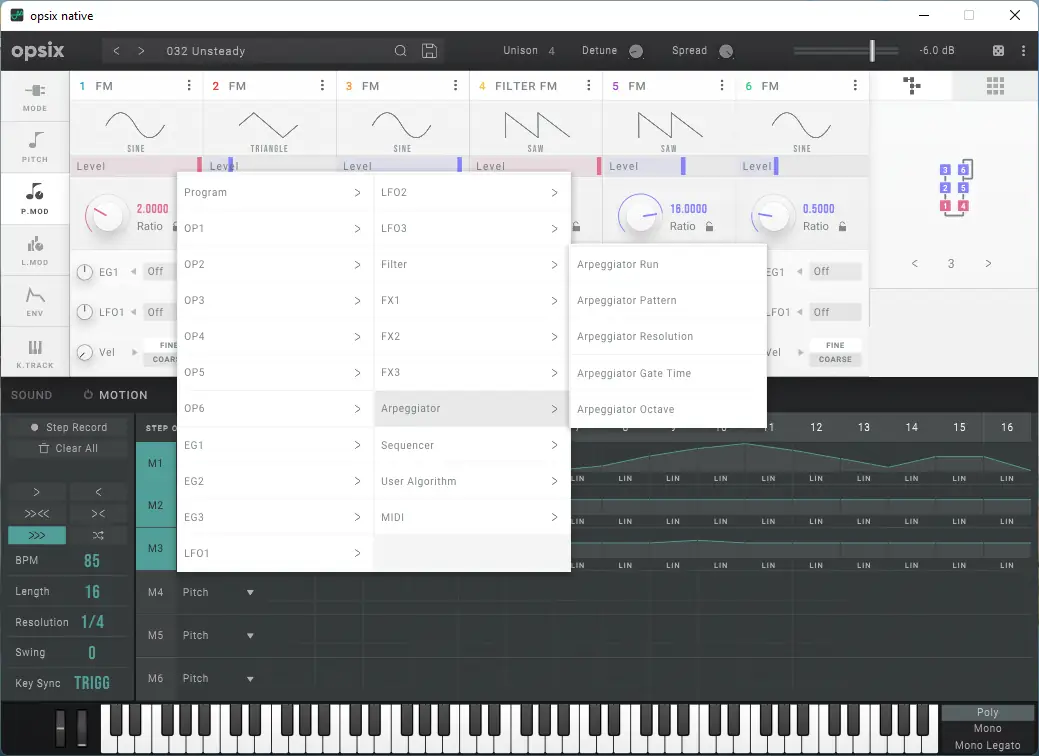Open the MODE page in sidebar
Screen dimensions: 1039x756
[34, 97]
